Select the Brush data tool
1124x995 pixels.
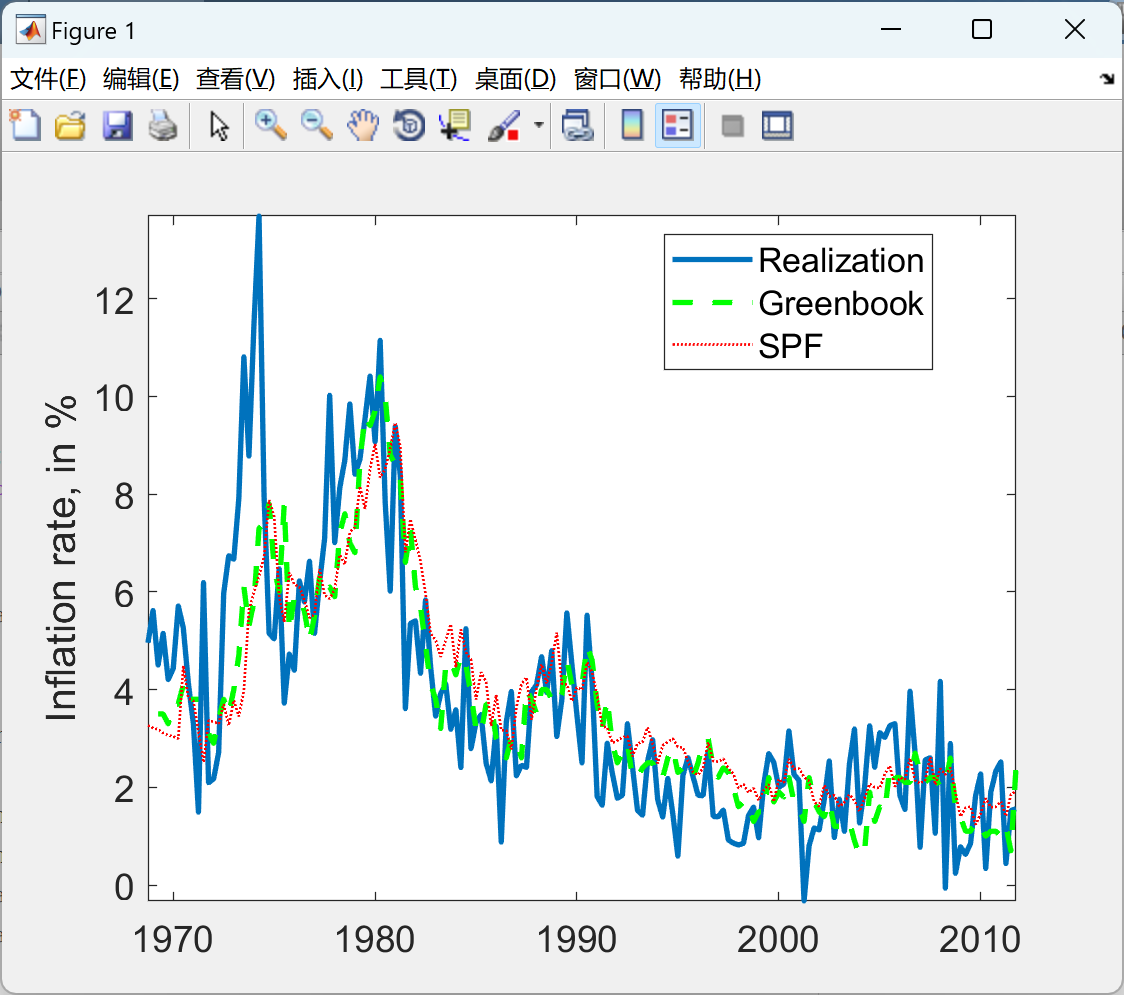coord(505,126)
